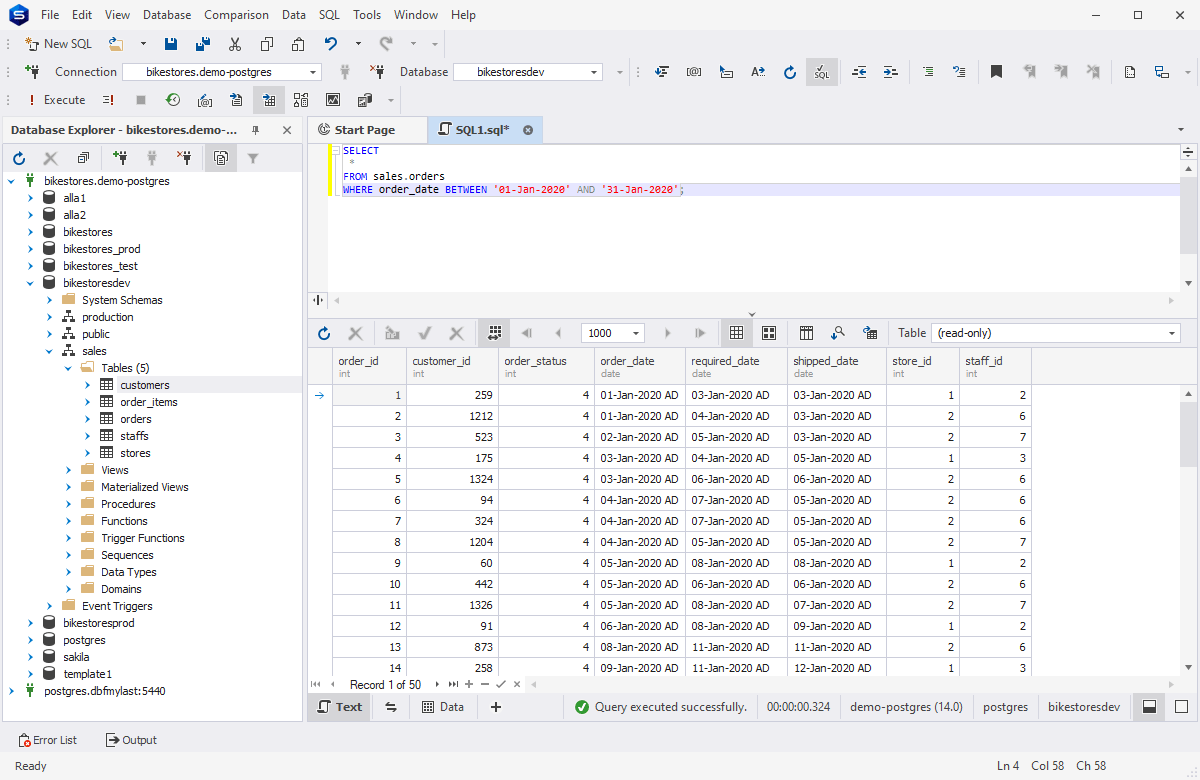Open the New SQL editor
The height and width of the screenshot is (780, 1200).
click(x=58, y=43)
